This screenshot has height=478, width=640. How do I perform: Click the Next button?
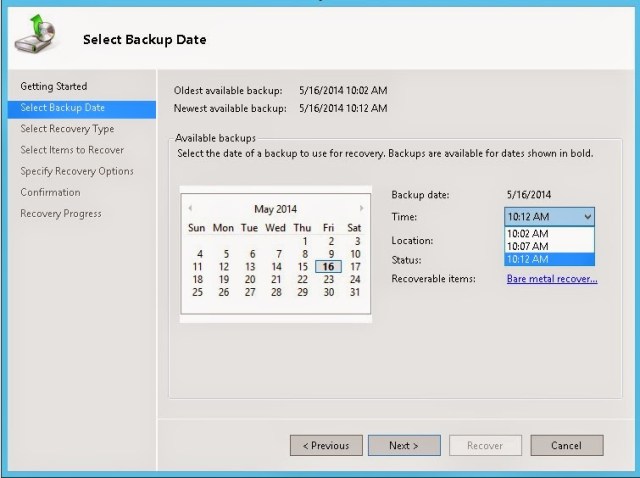coord(404,445)
